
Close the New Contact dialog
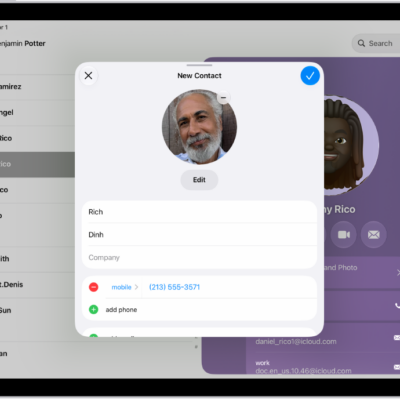pyautogui.click(x=88, y=76)
